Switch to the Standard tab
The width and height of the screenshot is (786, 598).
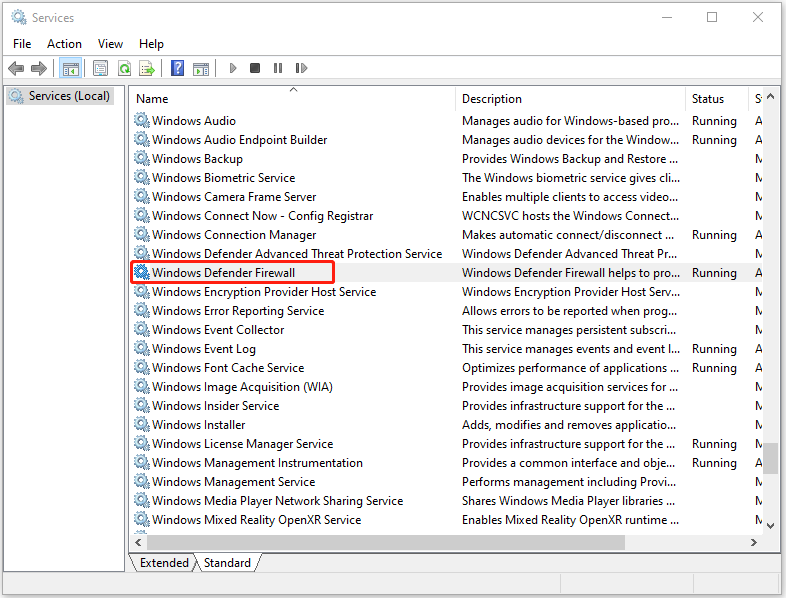[x=227, y=563]
